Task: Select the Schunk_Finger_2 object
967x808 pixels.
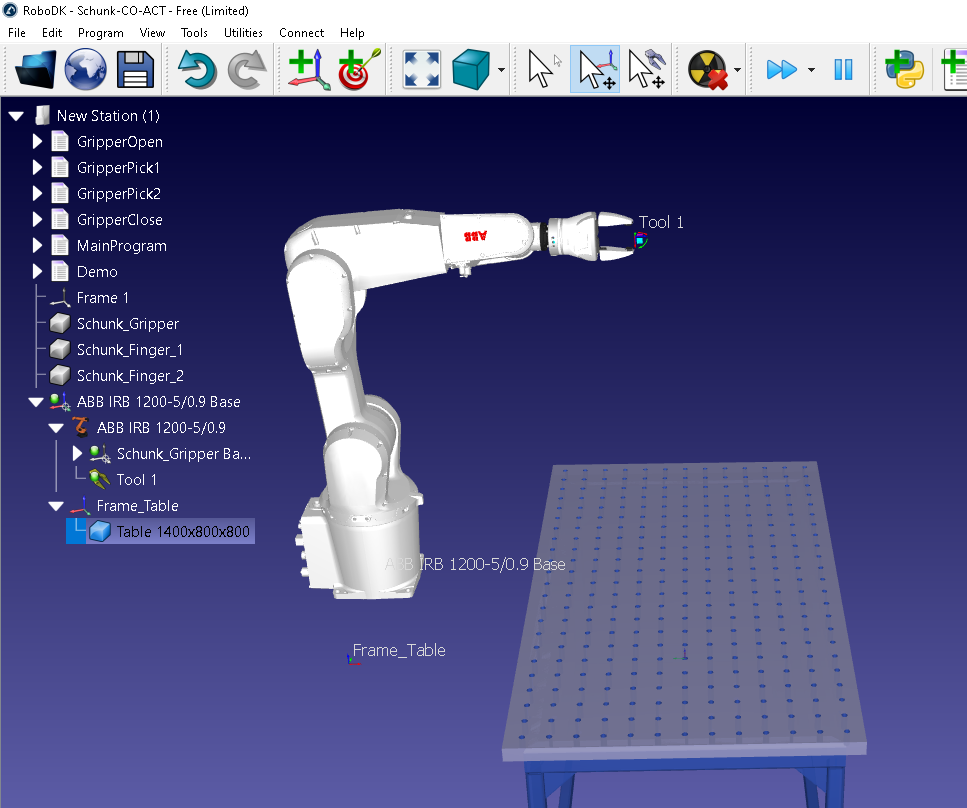Action: 130,376
